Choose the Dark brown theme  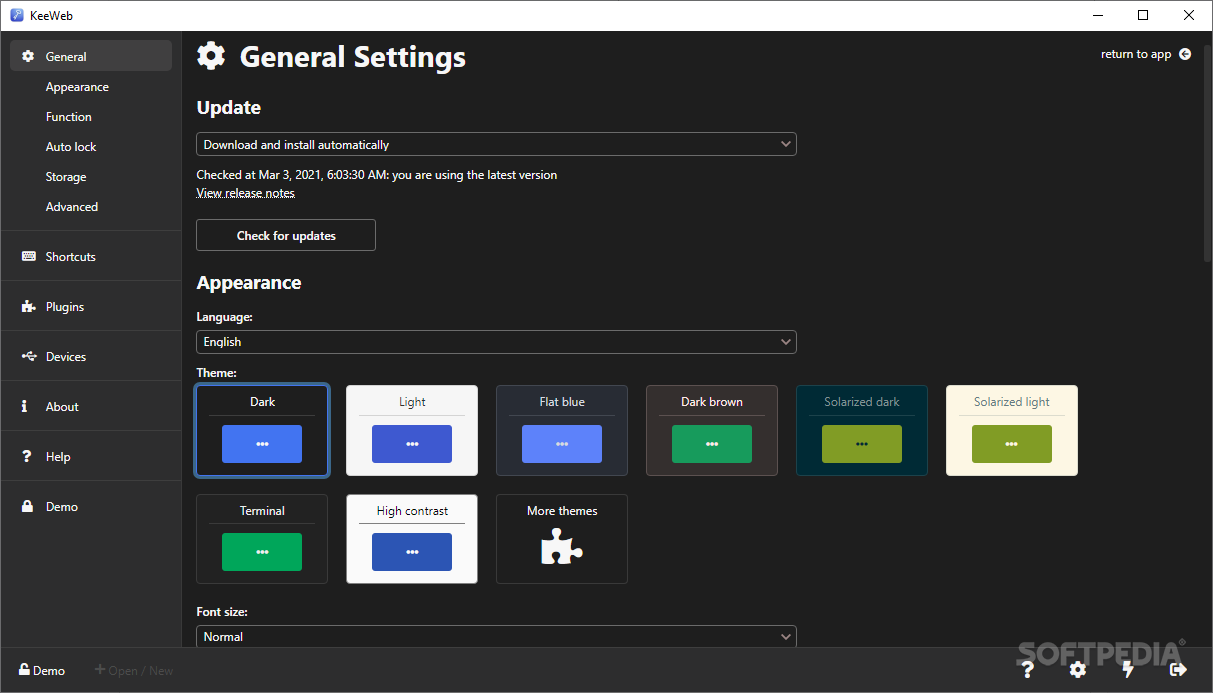pos(712,430)
